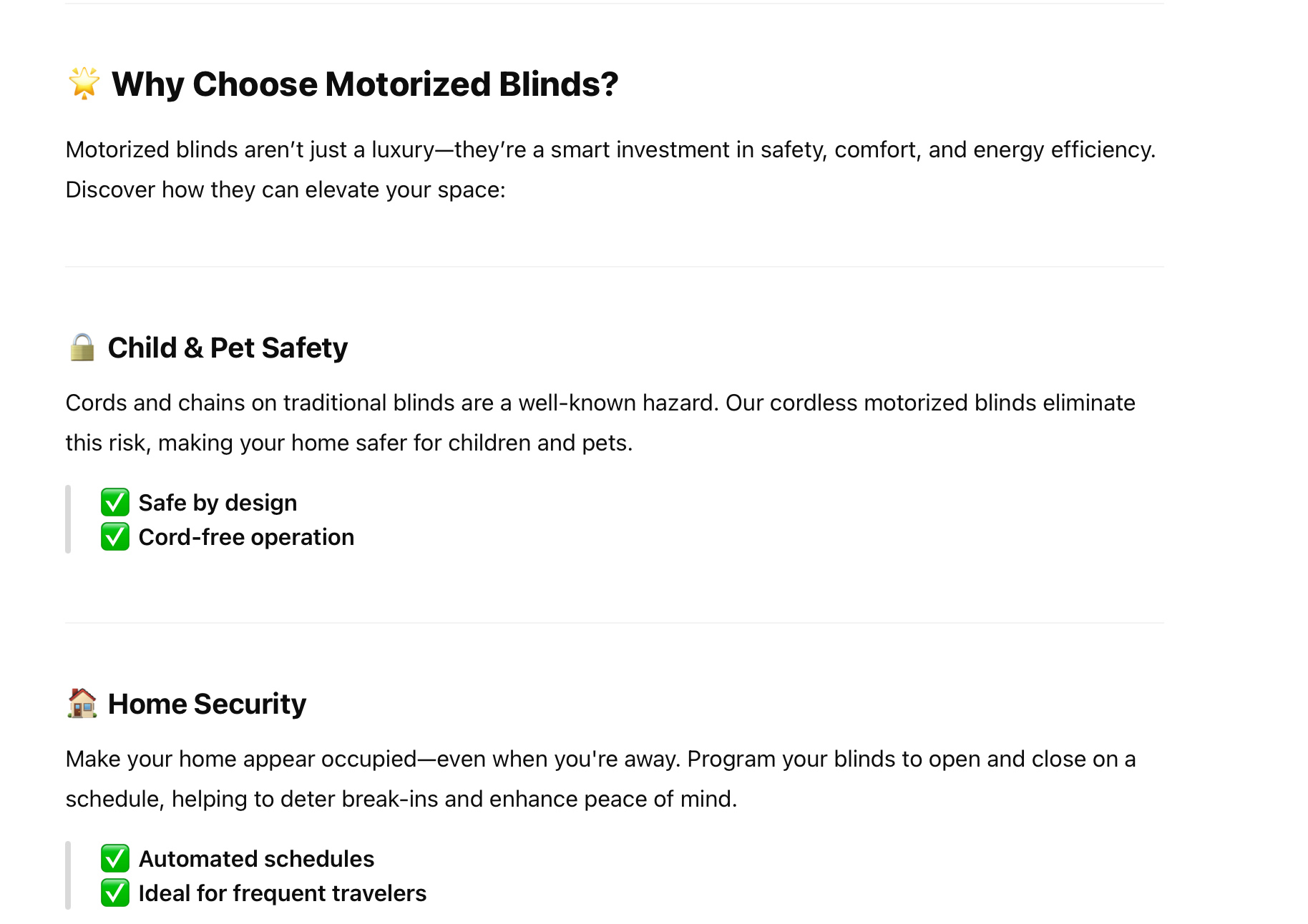1308x924 pixels.
Task: Click the gray quote bar beside Automated schedules
Action: point(68,875)
